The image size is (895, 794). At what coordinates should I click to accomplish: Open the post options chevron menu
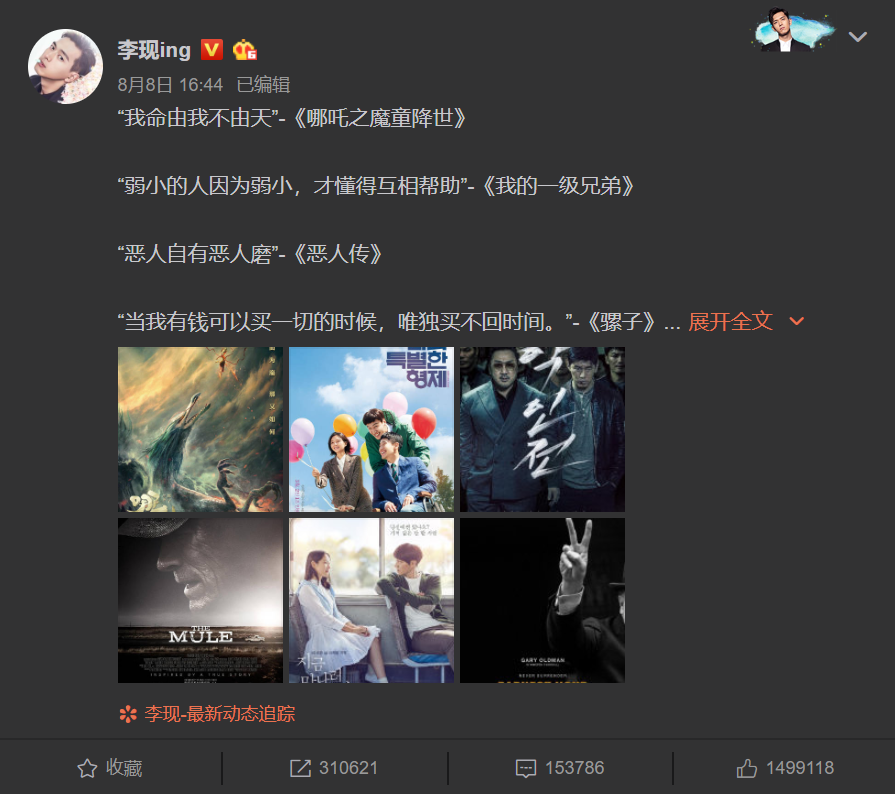pyautogui.click(x=857, y=37)
